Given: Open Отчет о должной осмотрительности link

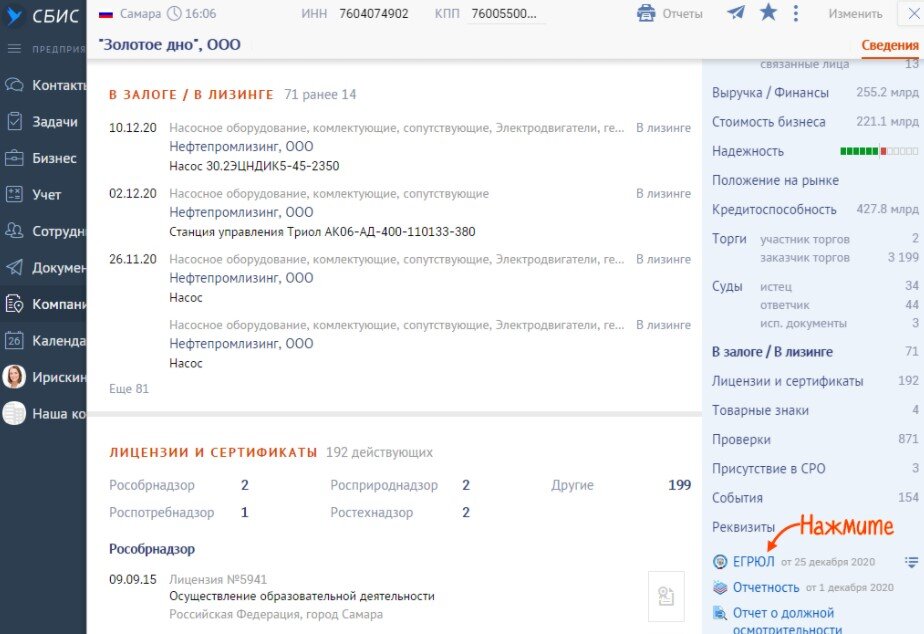Looking at the screenshot, I should click(787, 620).
